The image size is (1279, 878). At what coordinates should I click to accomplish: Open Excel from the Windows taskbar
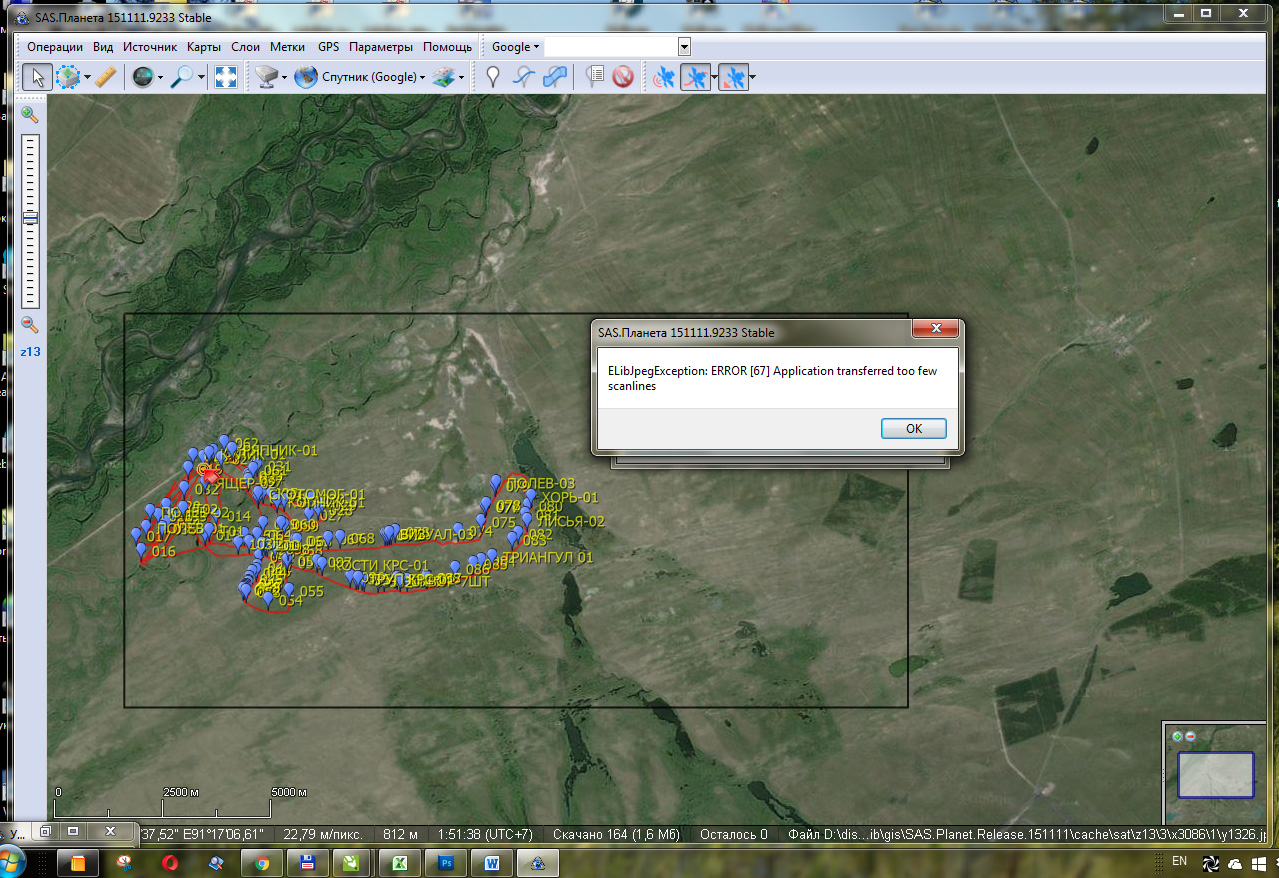tap(399, 862)
